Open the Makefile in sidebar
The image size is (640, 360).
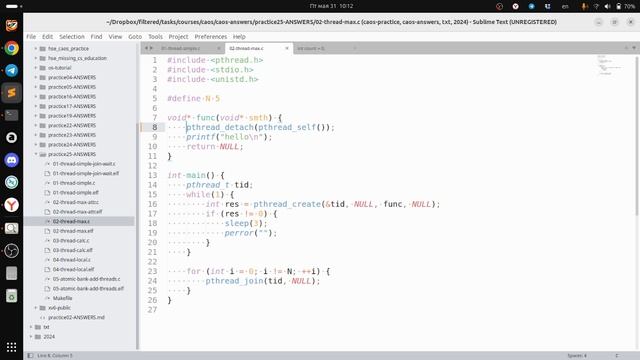pos(62,298)
